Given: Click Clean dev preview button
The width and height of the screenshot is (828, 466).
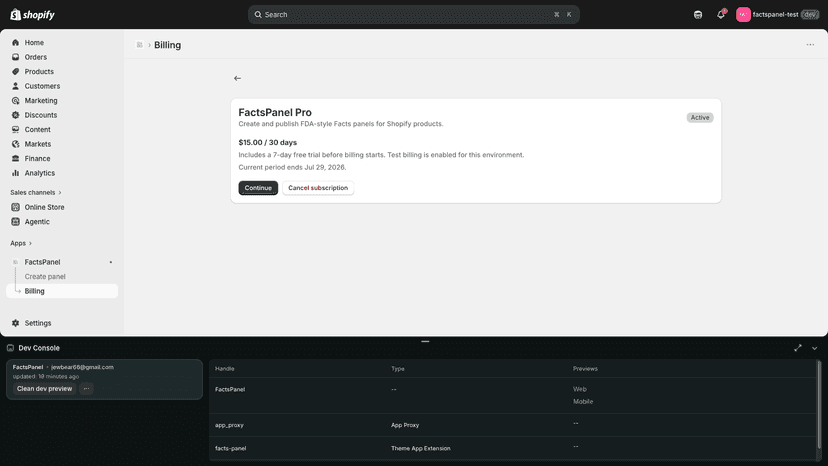Looking at the screenshot, I should 44,388.
